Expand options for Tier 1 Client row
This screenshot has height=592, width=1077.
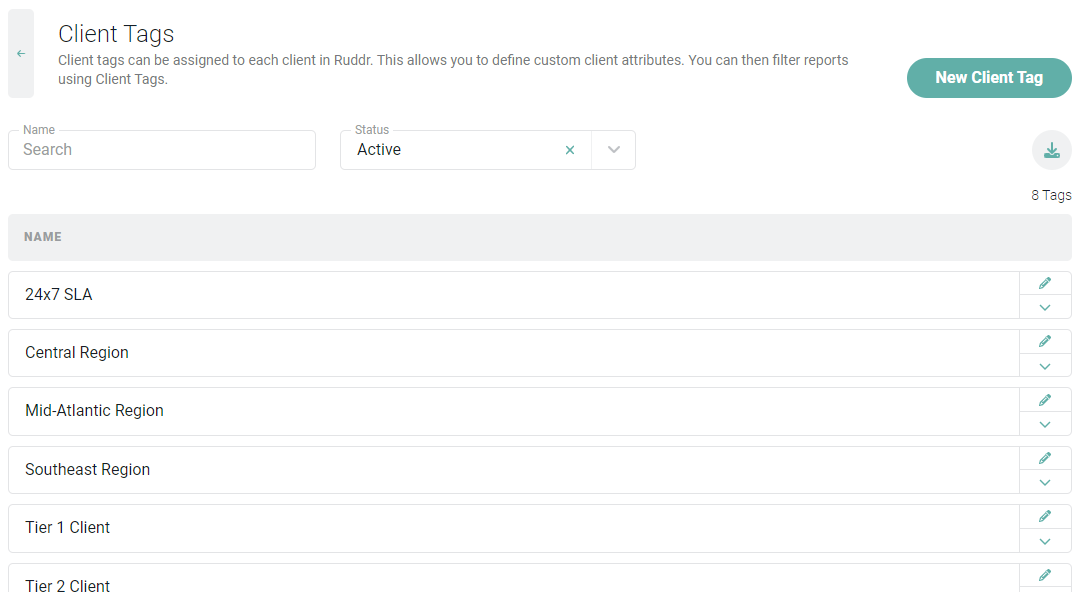1045,541
